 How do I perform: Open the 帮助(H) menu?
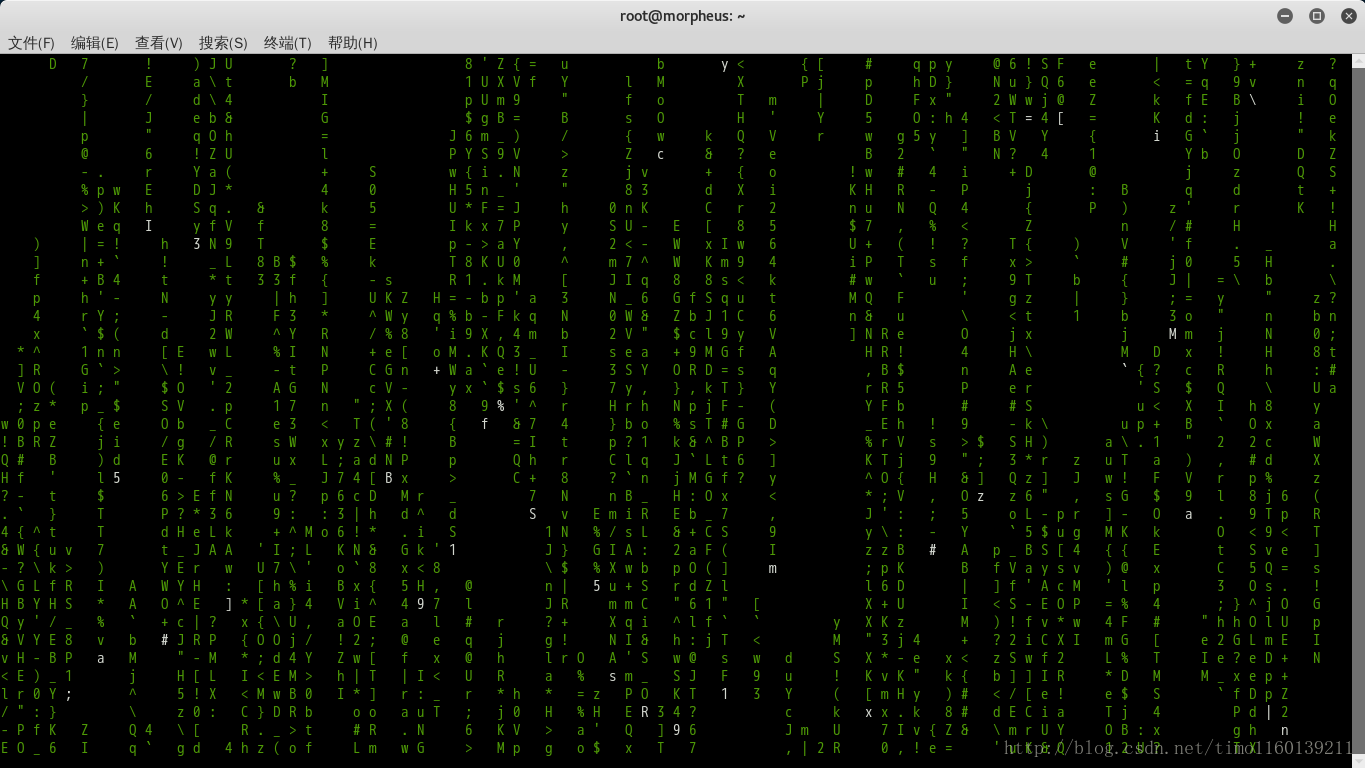click(353, 43)
